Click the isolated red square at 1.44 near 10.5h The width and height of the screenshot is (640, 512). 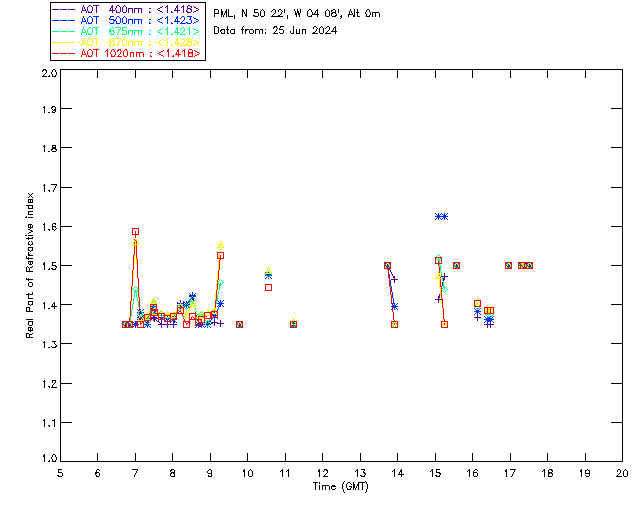coord(268,287)
